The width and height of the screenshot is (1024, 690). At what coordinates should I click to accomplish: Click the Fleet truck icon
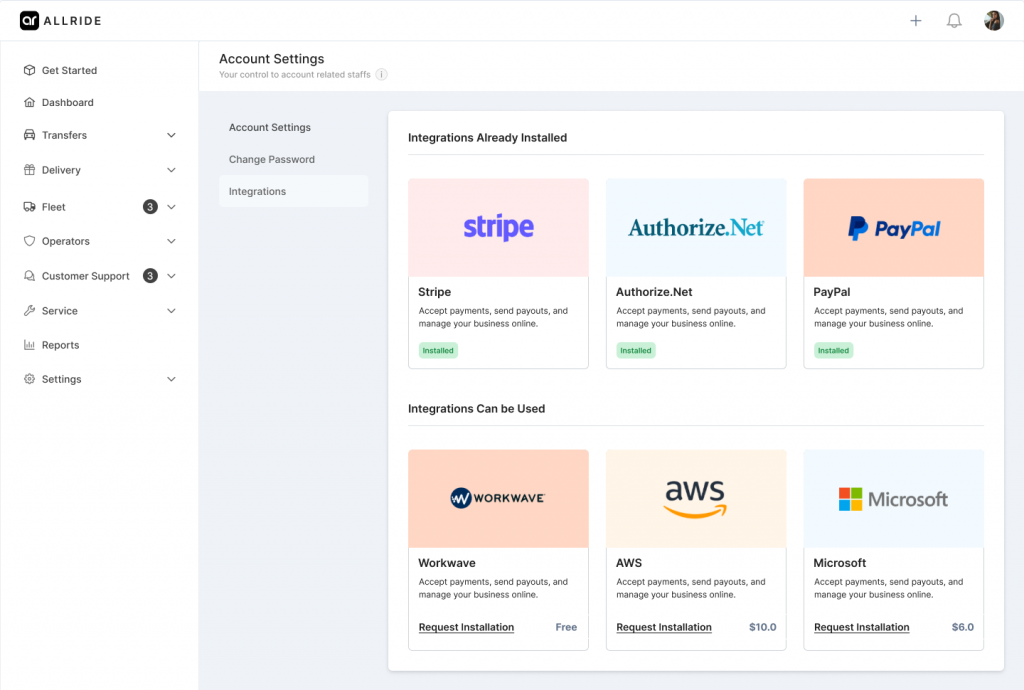tap(29, 207)
